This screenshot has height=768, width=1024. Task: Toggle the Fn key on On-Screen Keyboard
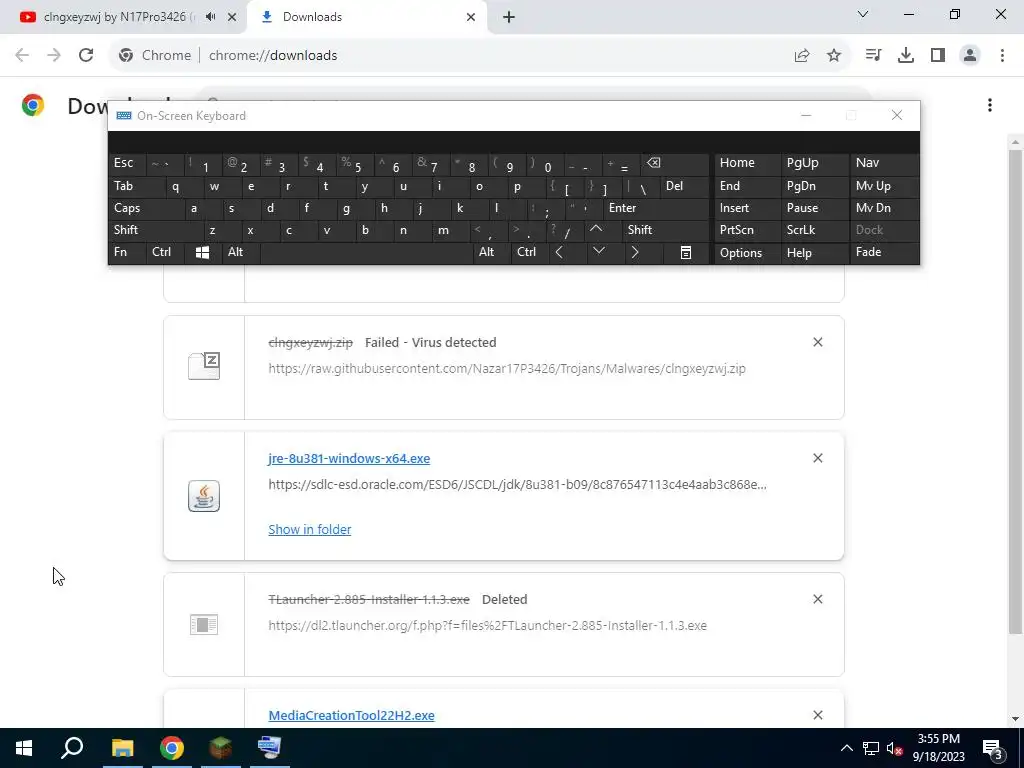click(127, 252)
